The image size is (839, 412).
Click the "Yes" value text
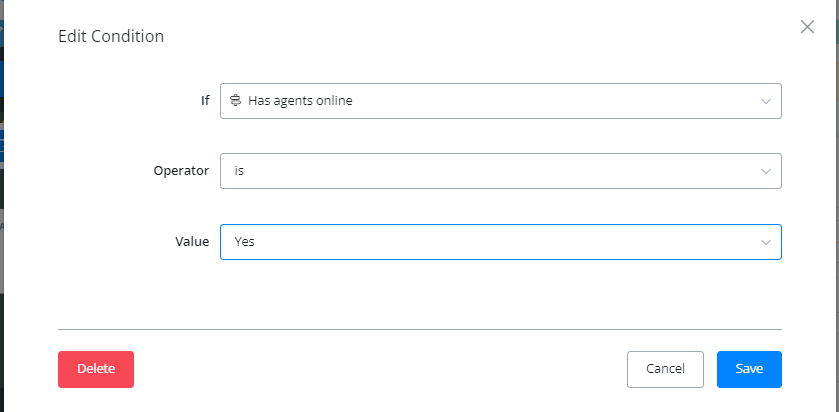245,242
